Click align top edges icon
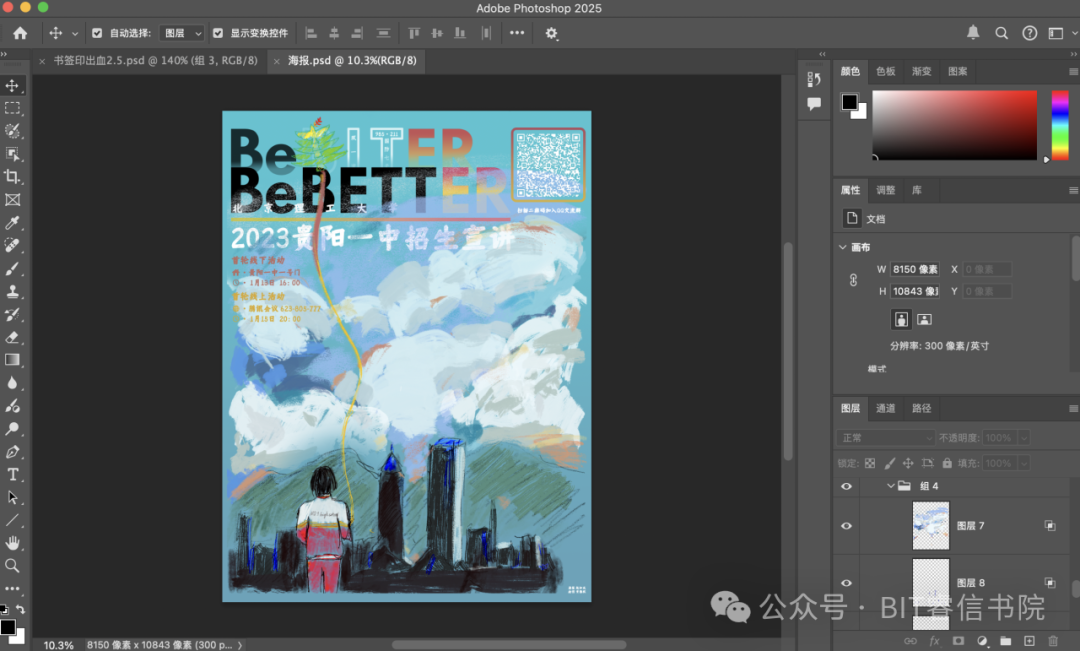This screenshot has height=651, width=1080. pos(414,33)
